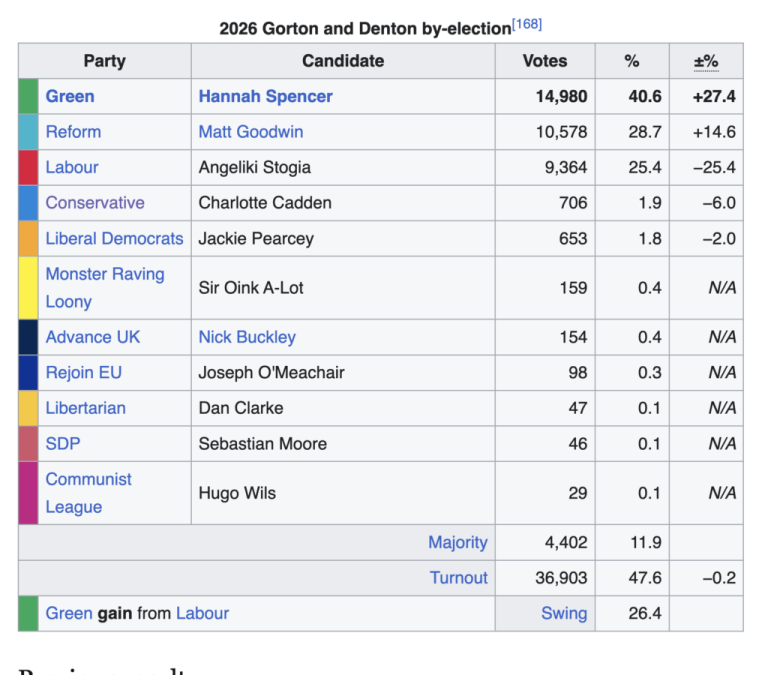The image size is (768, 675).
Task: Click the ±% column header abbreviation
Action: (706, 61)
